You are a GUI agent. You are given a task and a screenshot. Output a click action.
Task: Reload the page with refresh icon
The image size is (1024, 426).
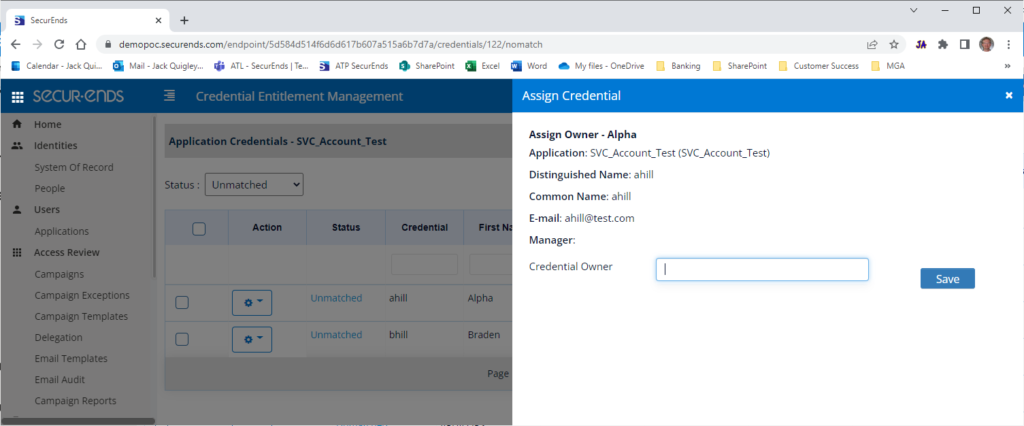pos(59,44)
